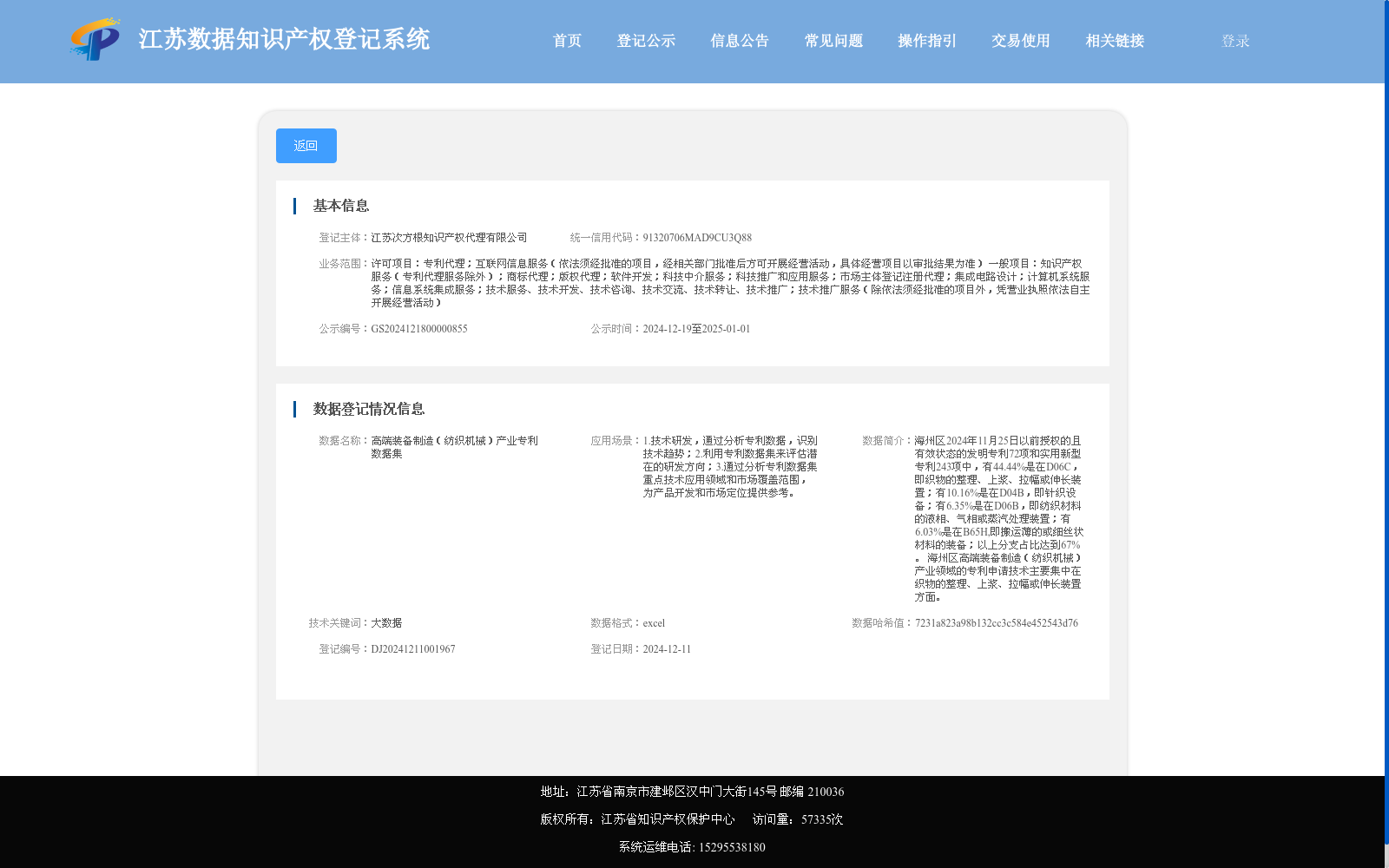
Task: Click the 登录 link
Action: coord(1235,41)
